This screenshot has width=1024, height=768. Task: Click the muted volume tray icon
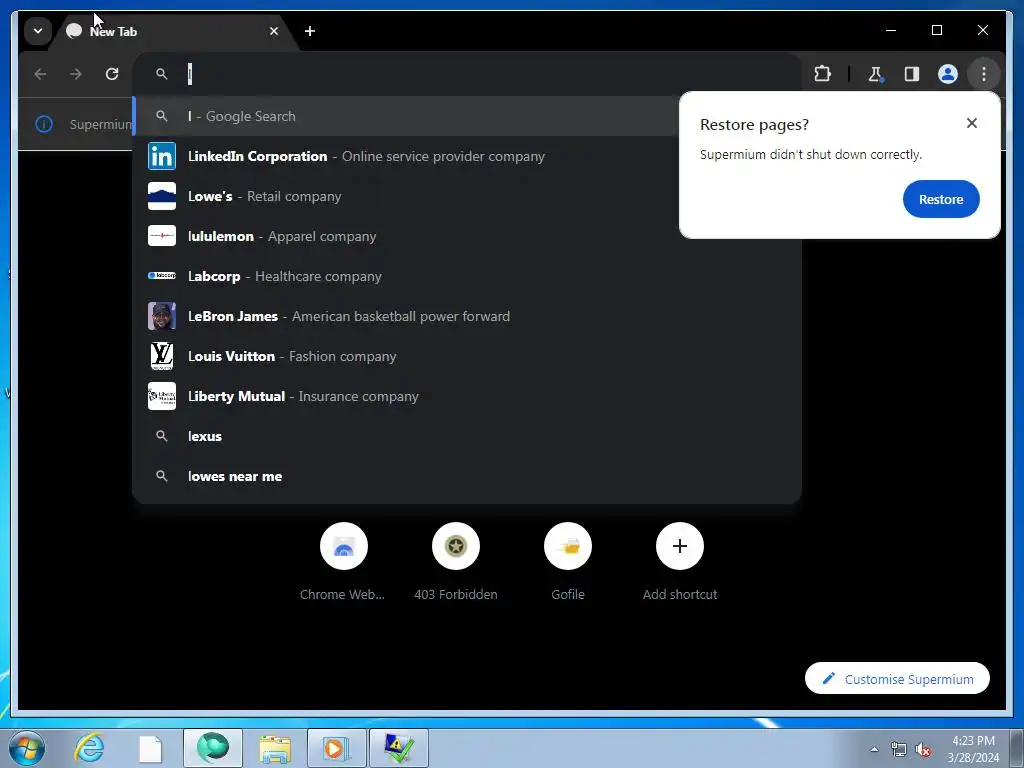(923, 750)
